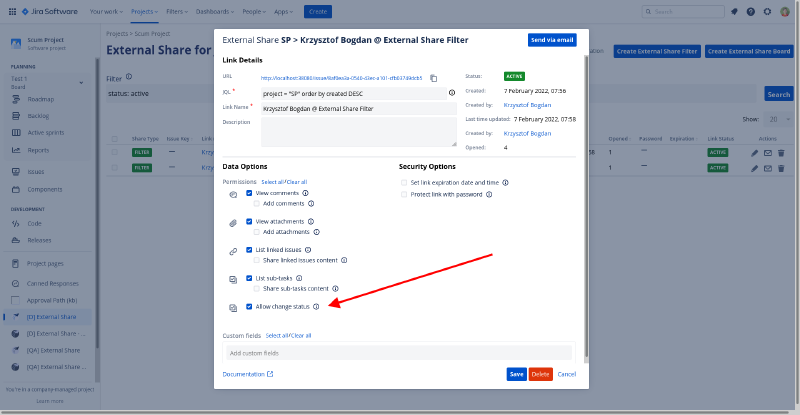This screenshot has width=800, height=415.
Task: Click info icon next to Add comments
Action: [x=311, y=203]
